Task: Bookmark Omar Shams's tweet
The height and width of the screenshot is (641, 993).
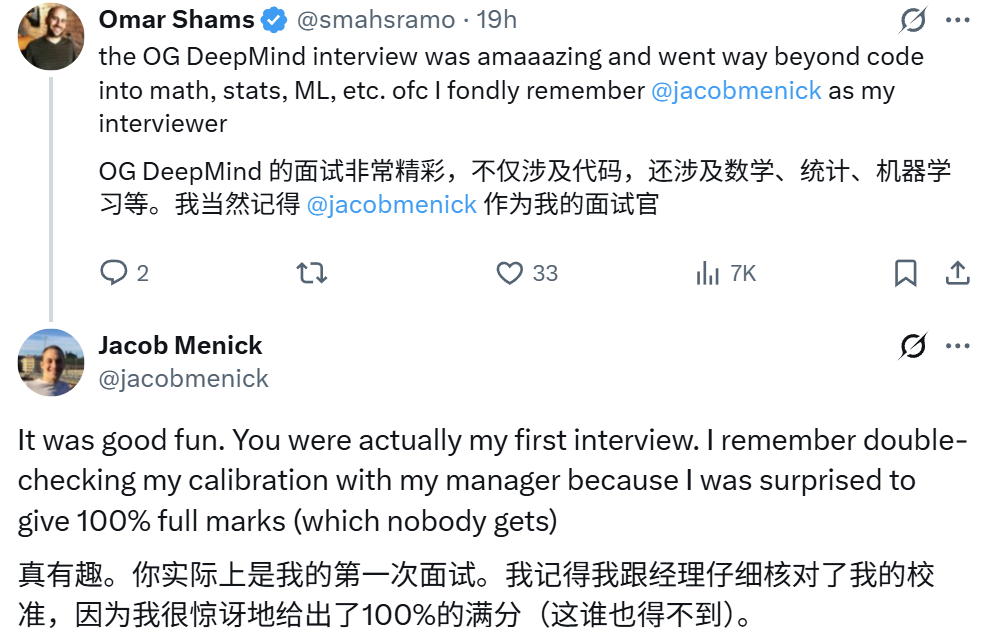Action: point(905,273)
